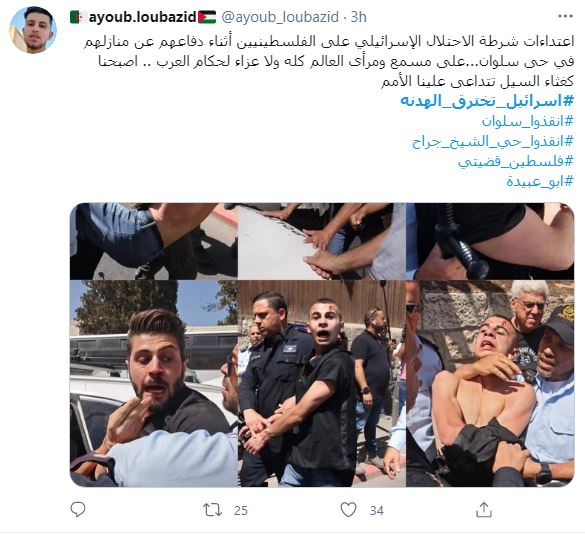Open ayoub.loubazid's profile avatar picture
This screenshot has width=585, height=534.
coord(33,30)
